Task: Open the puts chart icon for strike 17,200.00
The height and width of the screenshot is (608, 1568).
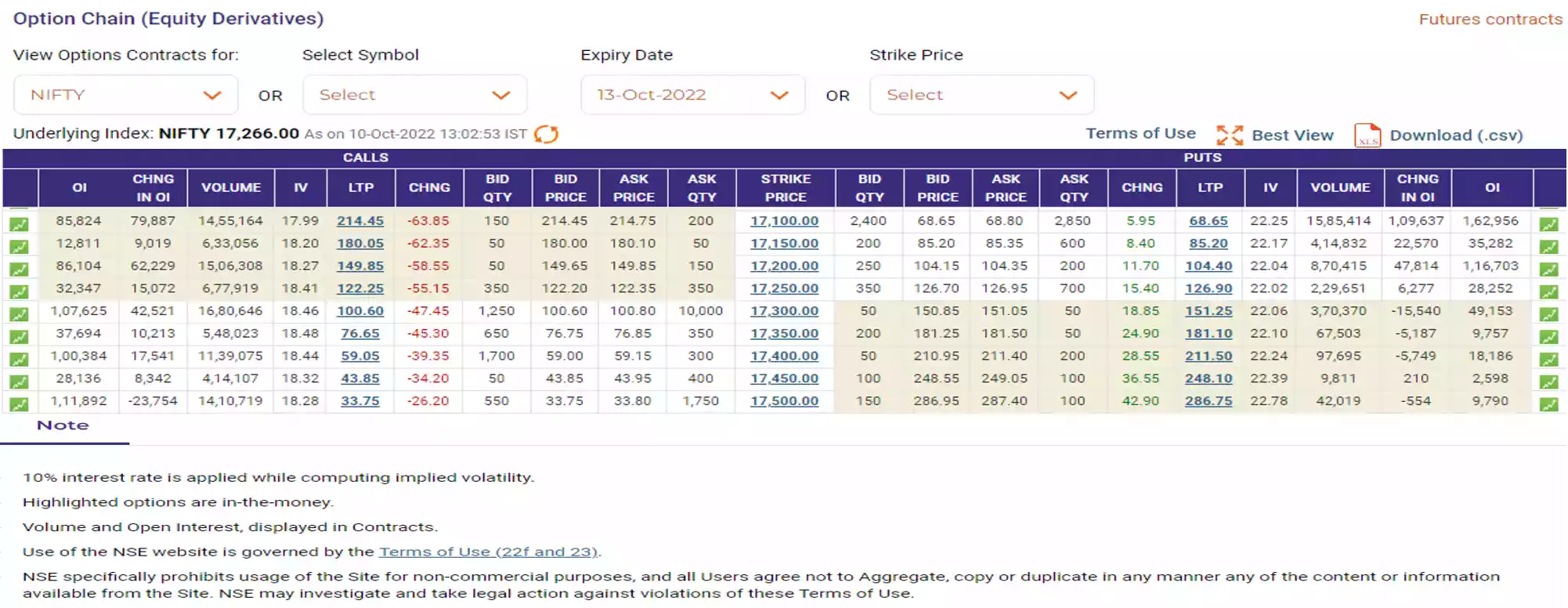Action: pos(1548,270)
